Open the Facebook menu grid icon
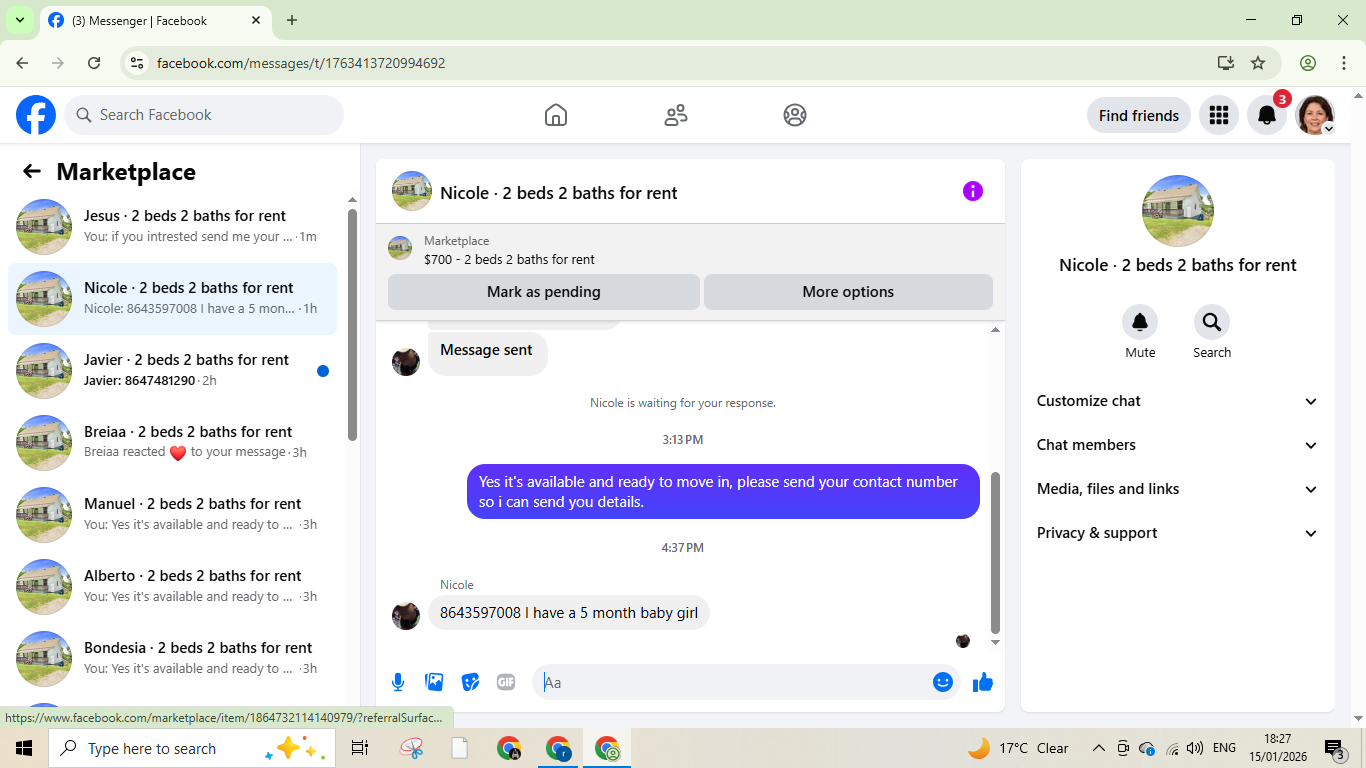Image resolution: width=1366 pixels, height=768 pixels. [1218, 115]
